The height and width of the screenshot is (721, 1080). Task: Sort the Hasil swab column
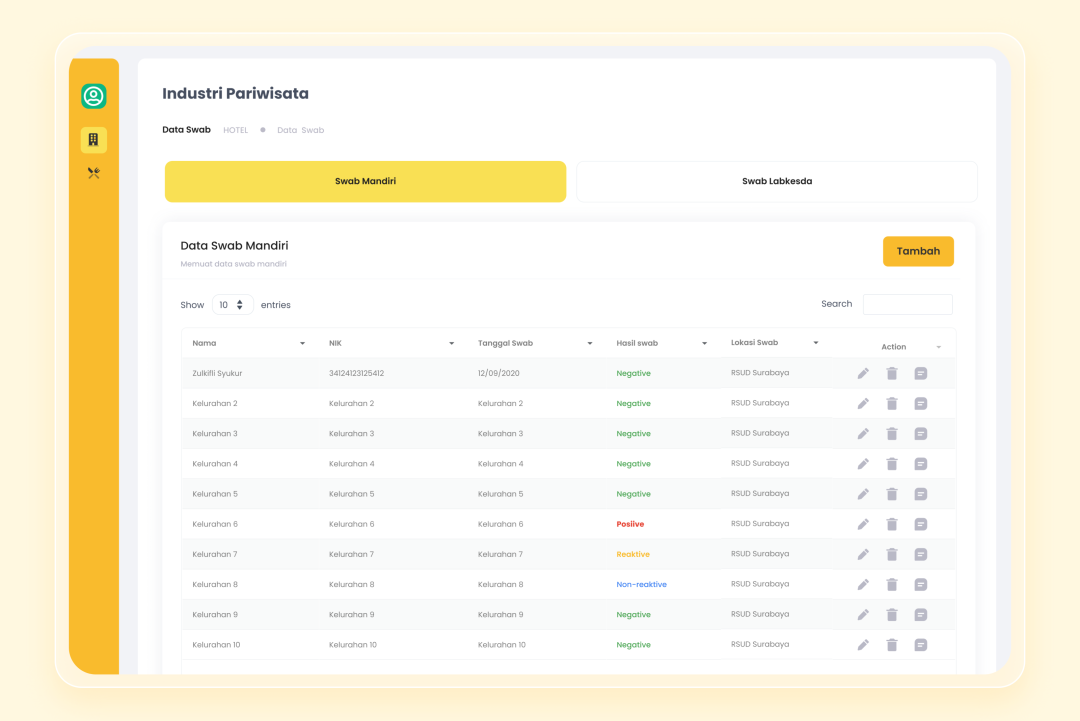click(704, 344)
